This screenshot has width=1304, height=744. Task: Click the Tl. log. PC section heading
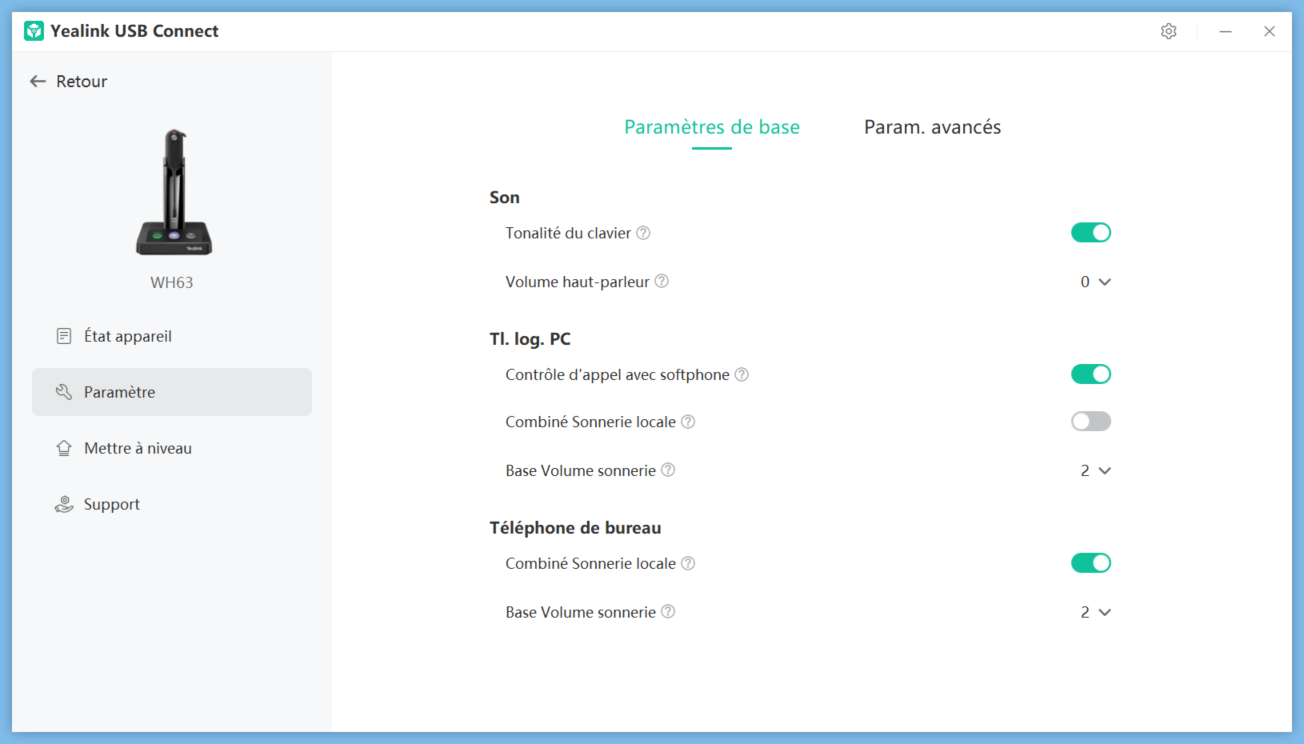[530, 339]
